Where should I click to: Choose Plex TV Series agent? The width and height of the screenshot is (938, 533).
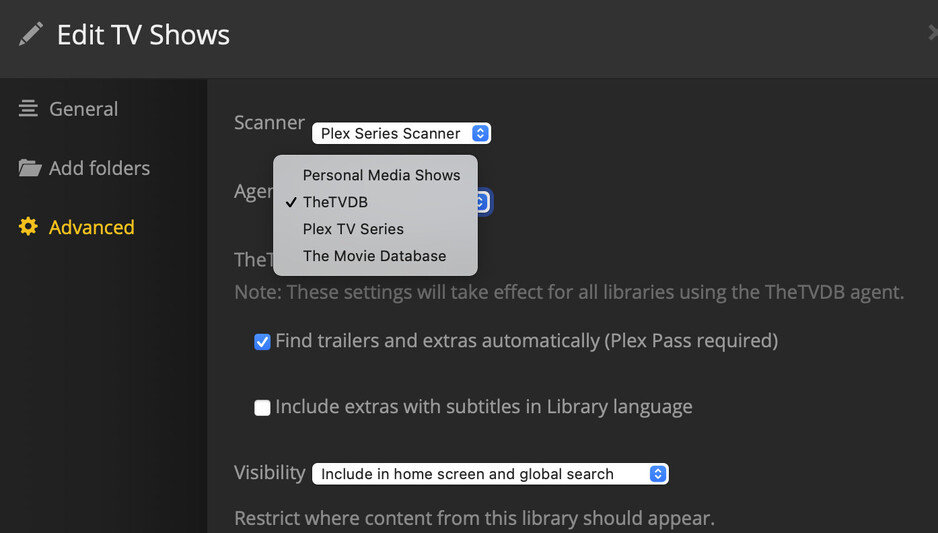point(375,229)
